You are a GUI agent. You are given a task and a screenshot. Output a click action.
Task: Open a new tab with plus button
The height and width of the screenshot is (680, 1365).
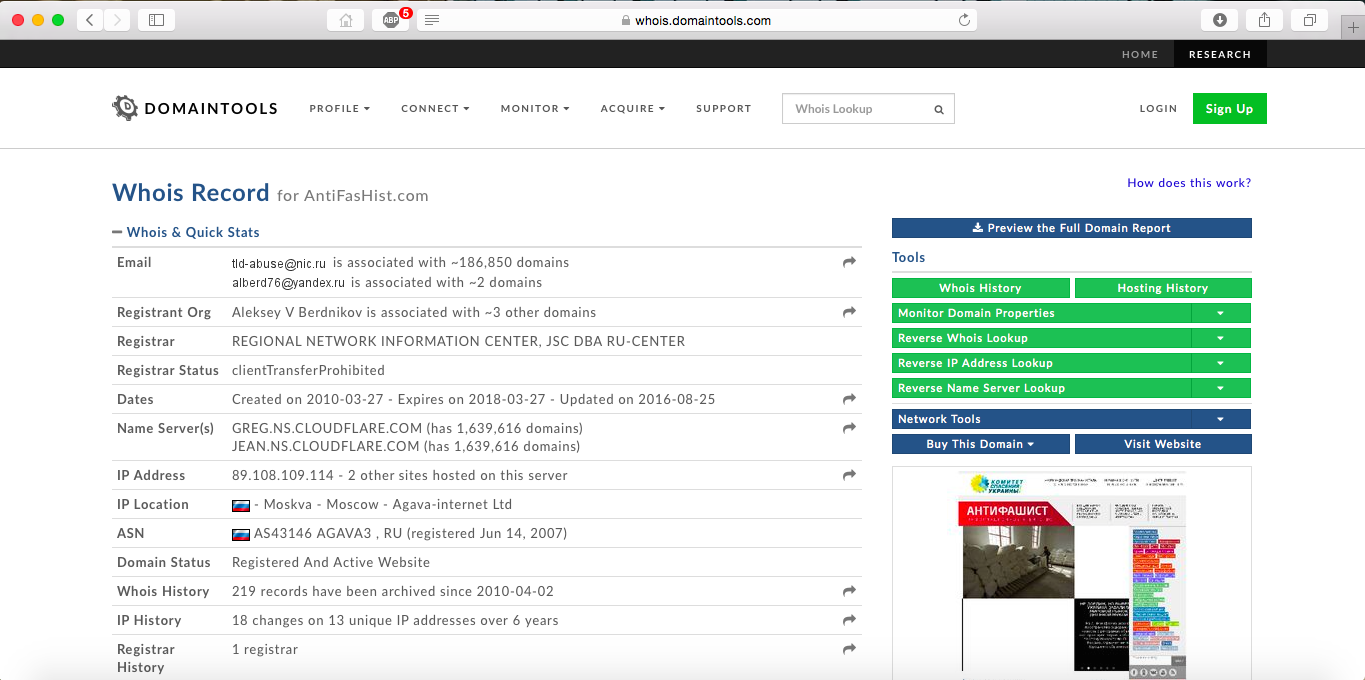coord(1352,27)
